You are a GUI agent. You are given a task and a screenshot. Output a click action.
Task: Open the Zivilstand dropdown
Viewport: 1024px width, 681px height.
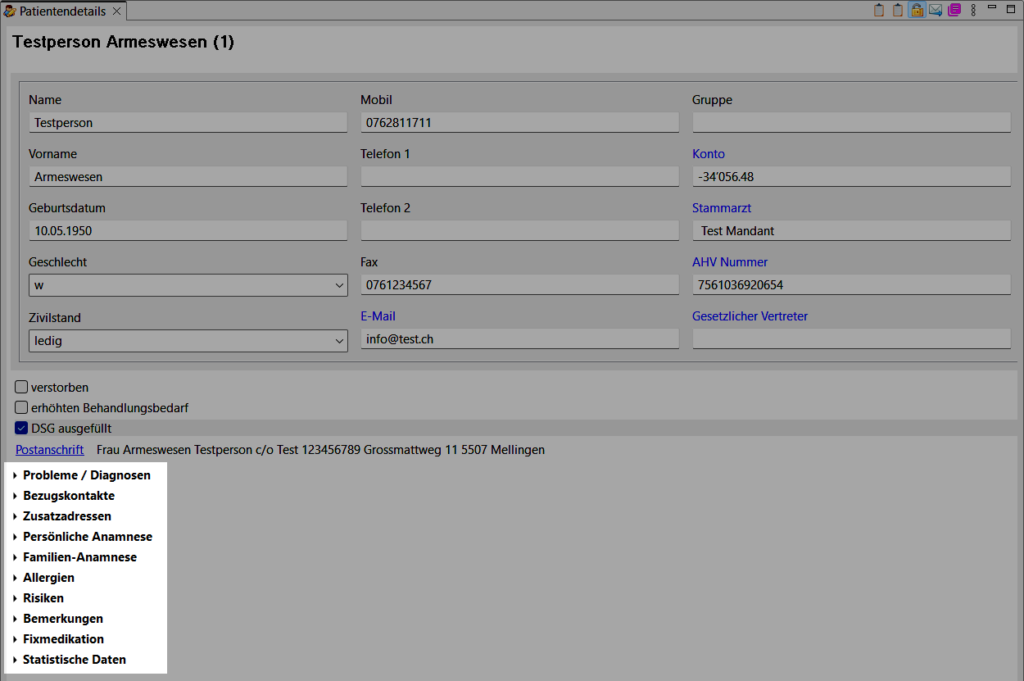tap(187, 340)
